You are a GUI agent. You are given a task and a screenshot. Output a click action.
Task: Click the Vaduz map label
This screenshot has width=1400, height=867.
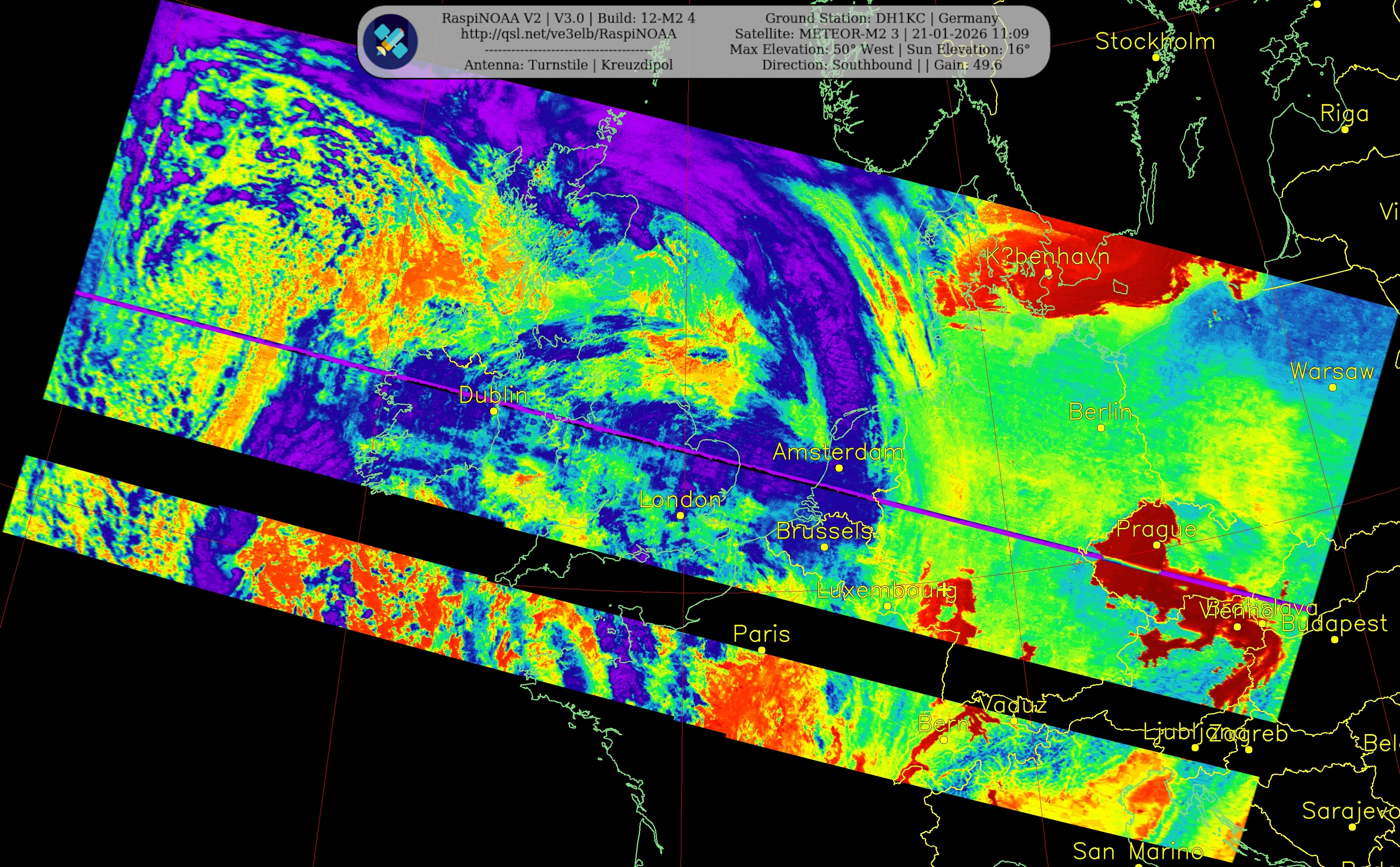(x=1013, y=705)
